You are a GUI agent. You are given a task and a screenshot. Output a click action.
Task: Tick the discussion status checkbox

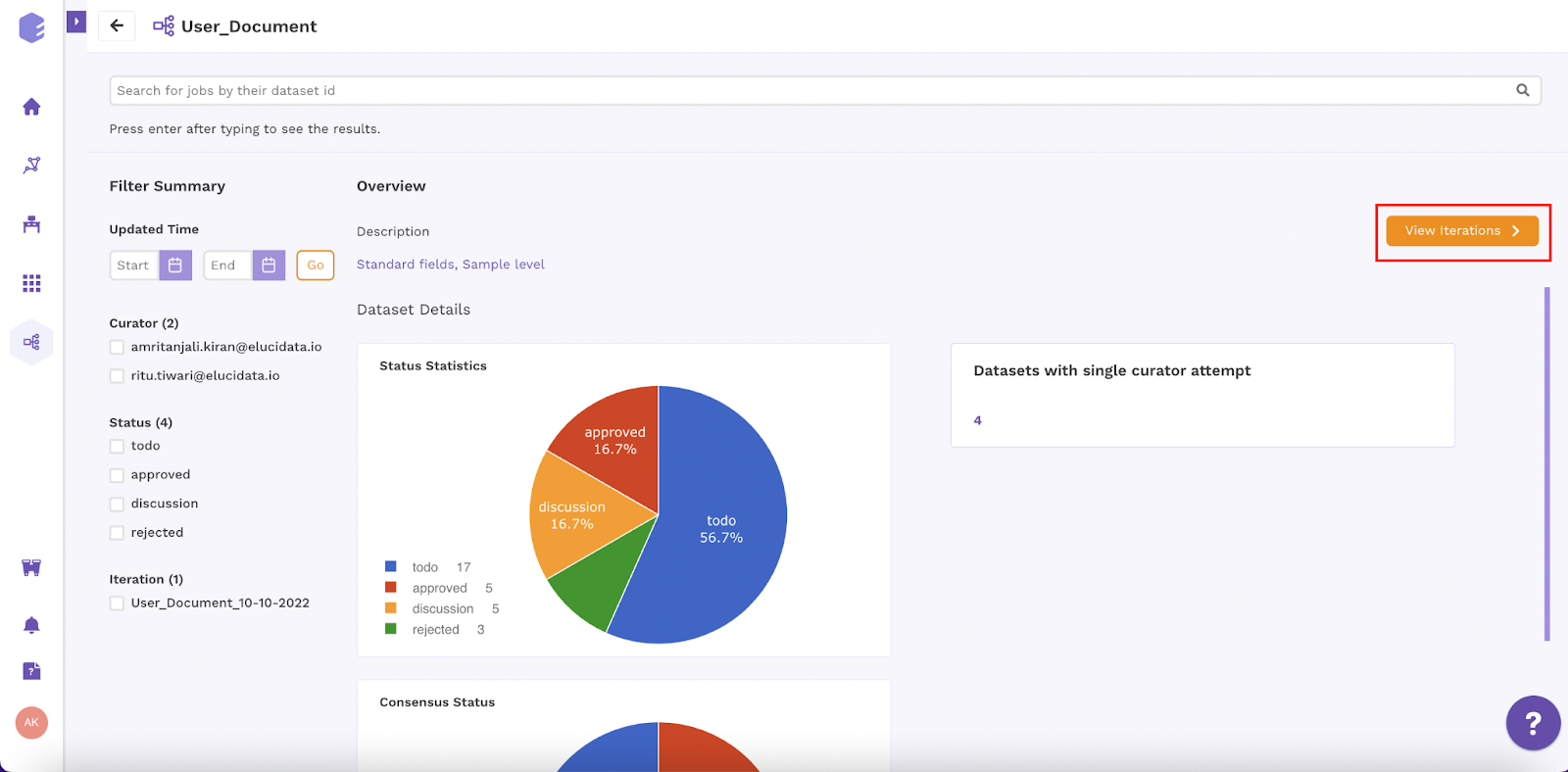coord(117,504)
